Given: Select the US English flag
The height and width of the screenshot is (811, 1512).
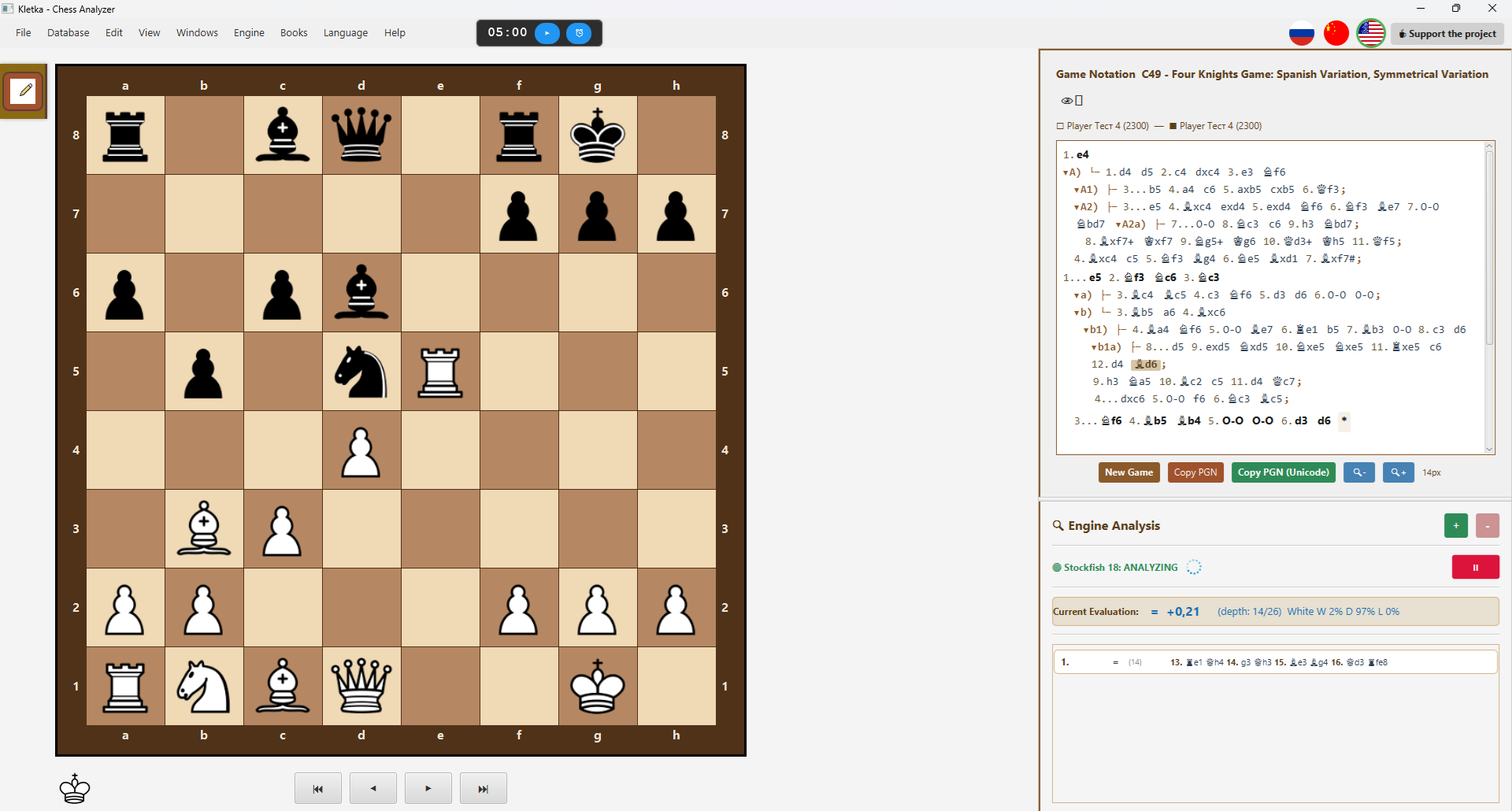Looking at the screenshot, I should coord(1371,33).
